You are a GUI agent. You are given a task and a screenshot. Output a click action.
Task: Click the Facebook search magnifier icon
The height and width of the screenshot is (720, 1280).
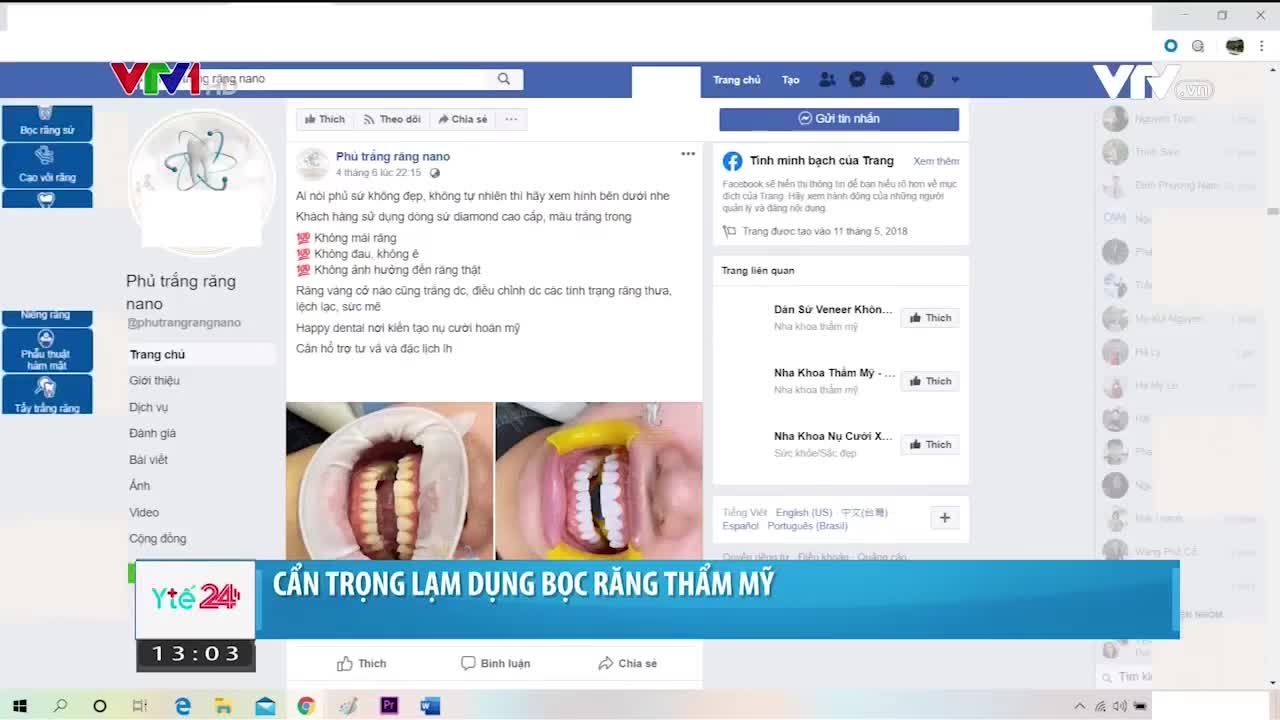click(503, 78)
